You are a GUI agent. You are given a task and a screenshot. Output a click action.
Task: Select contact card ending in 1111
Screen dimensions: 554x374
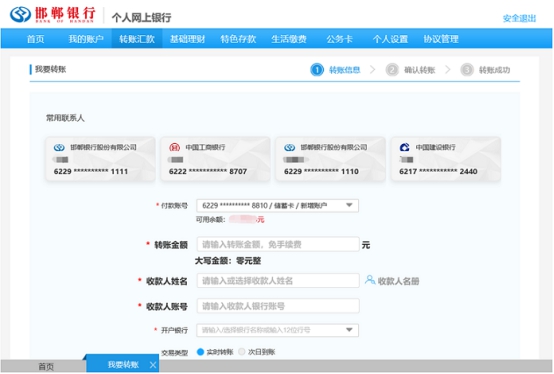click(100, 159)
